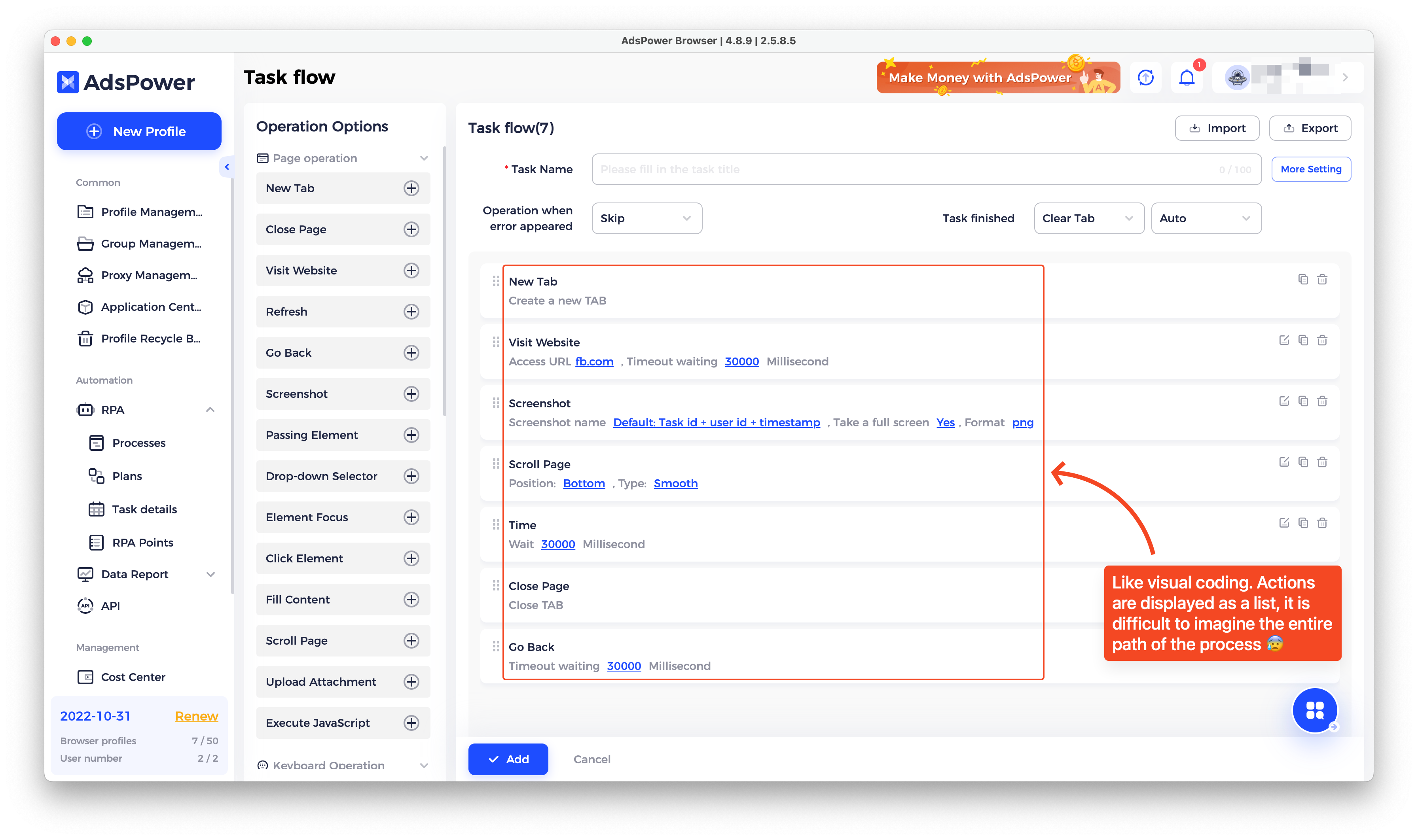Viewport: 1418px width, 840px height.
Task: Expand the Keyboard Operation section
Action: [x=424, y=765]
